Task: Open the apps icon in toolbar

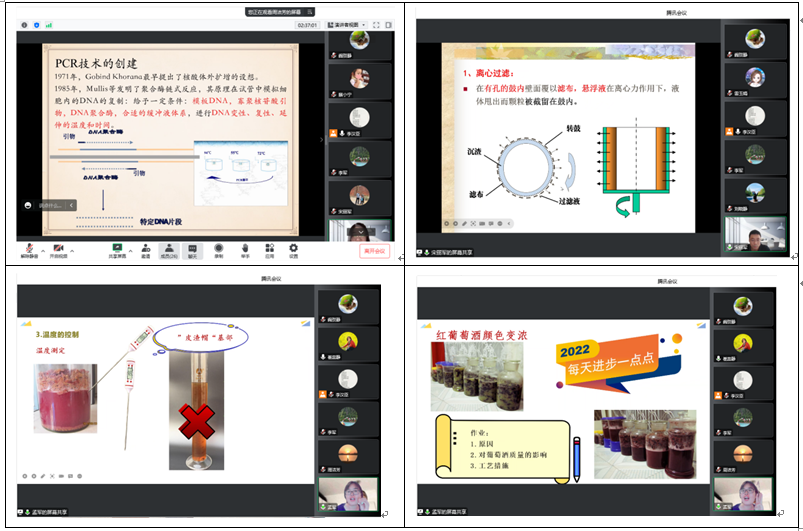Action: [269, 248]
